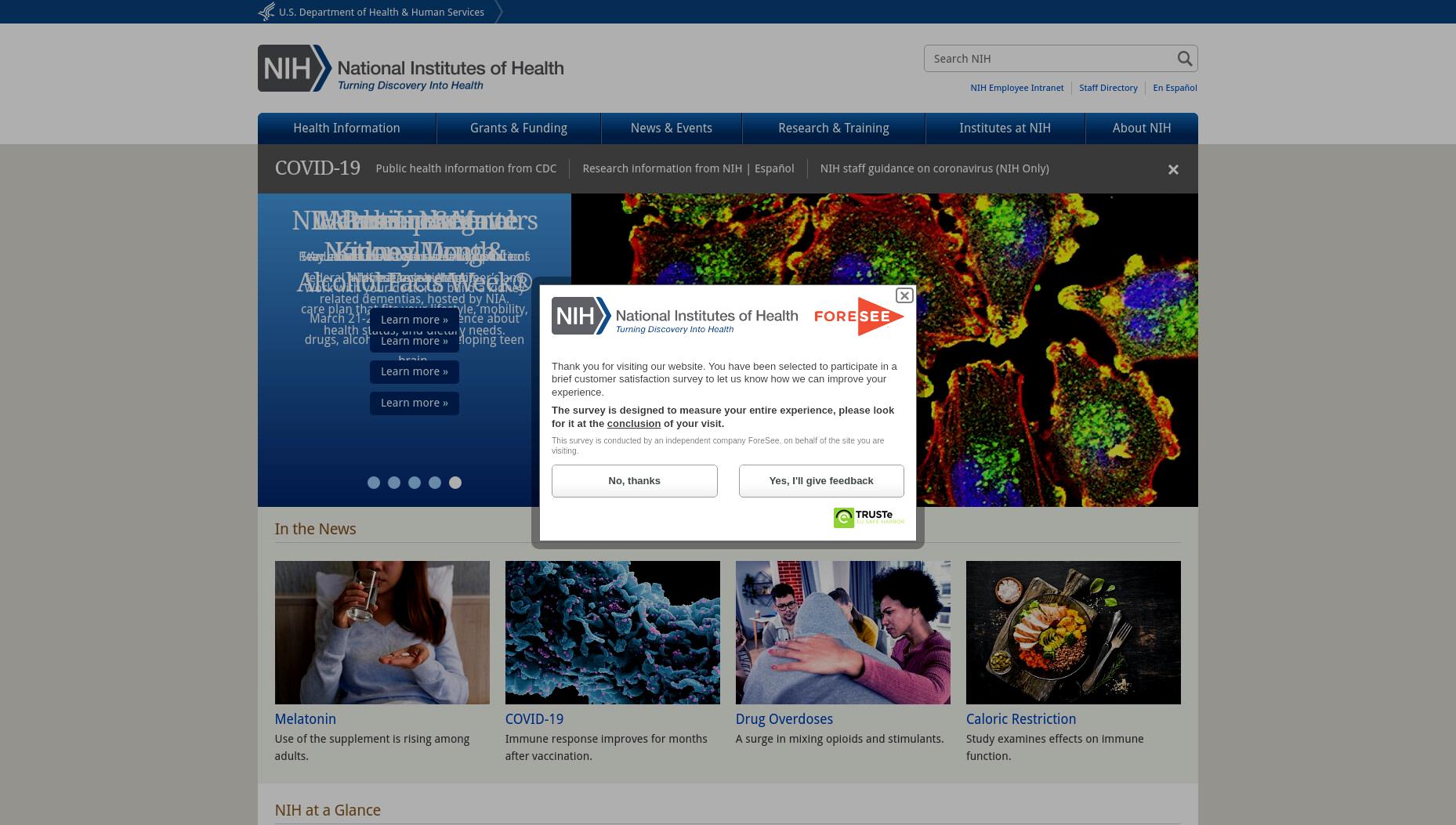This screenshot has width=1456, height=825.
Task: Select the fifth carousel slide dot
Action: point(455,483)
